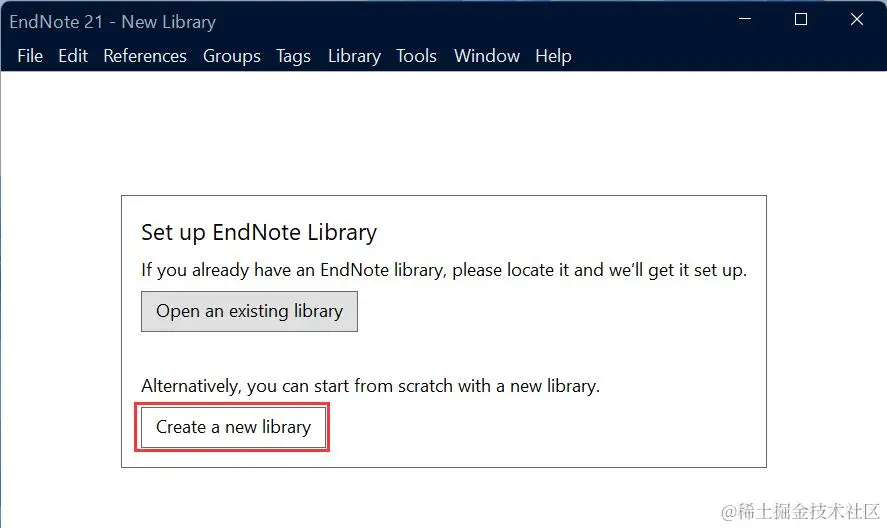Click the text about locating an existing library
The image size is (887, 528).
click(444, 270)
